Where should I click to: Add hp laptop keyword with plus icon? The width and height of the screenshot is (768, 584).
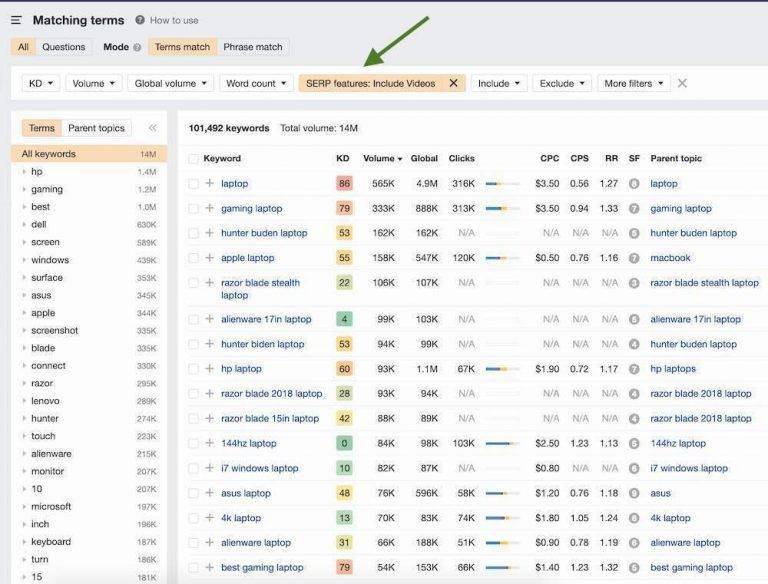pyautogui.click(x=210, y=368)
